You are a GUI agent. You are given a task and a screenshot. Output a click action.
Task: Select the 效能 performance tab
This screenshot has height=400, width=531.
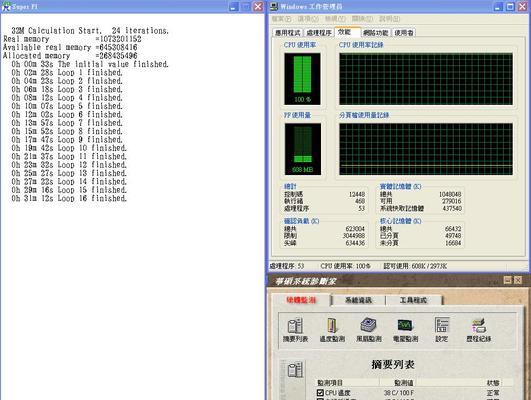coord(347,32)
